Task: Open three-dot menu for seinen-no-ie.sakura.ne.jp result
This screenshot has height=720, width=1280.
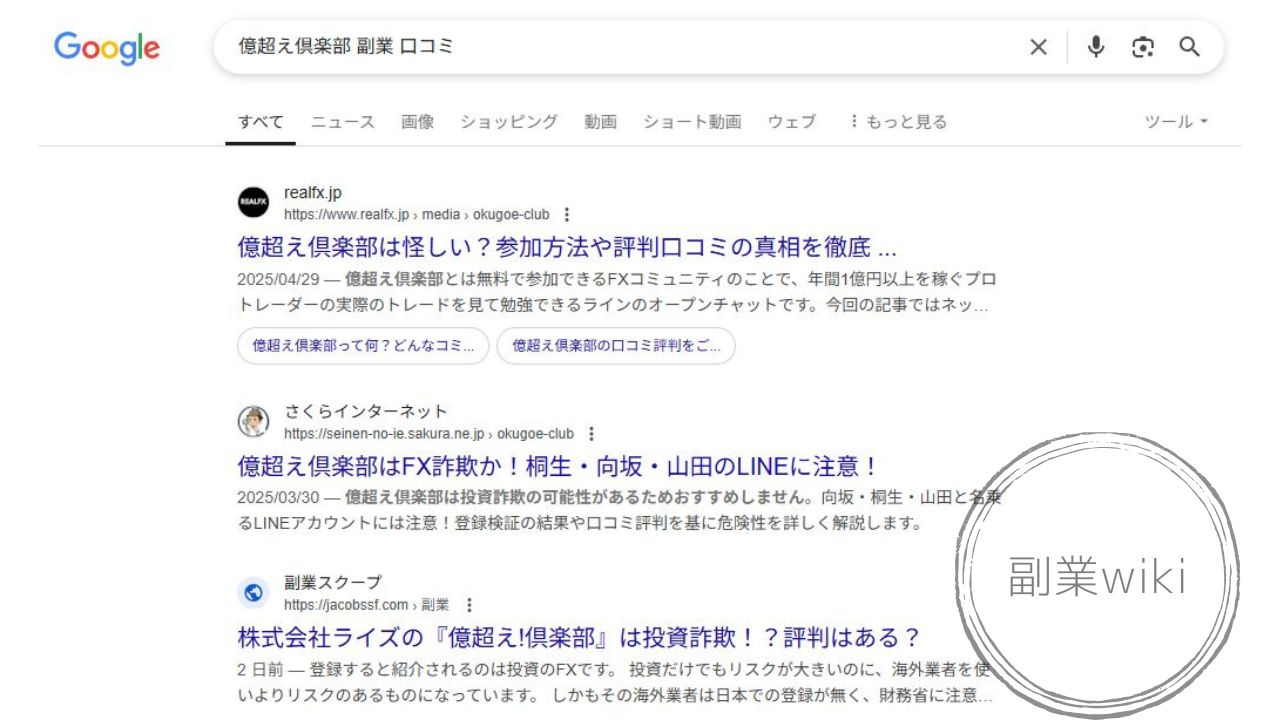Action: (591, 433)
